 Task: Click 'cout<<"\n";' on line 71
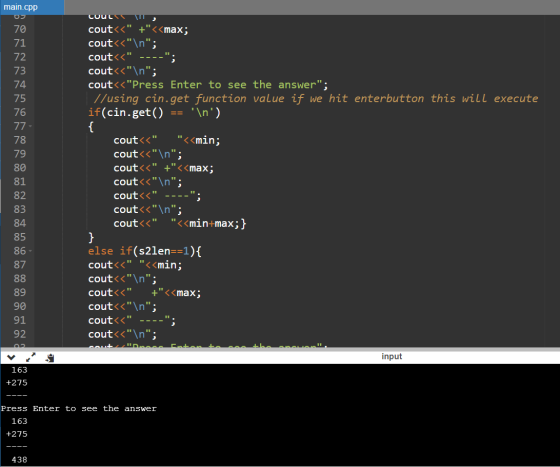click(x=122, y=43)
